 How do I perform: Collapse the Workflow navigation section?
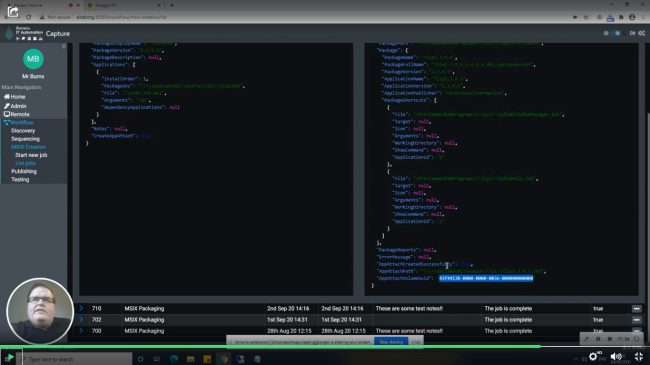(19, 122)
